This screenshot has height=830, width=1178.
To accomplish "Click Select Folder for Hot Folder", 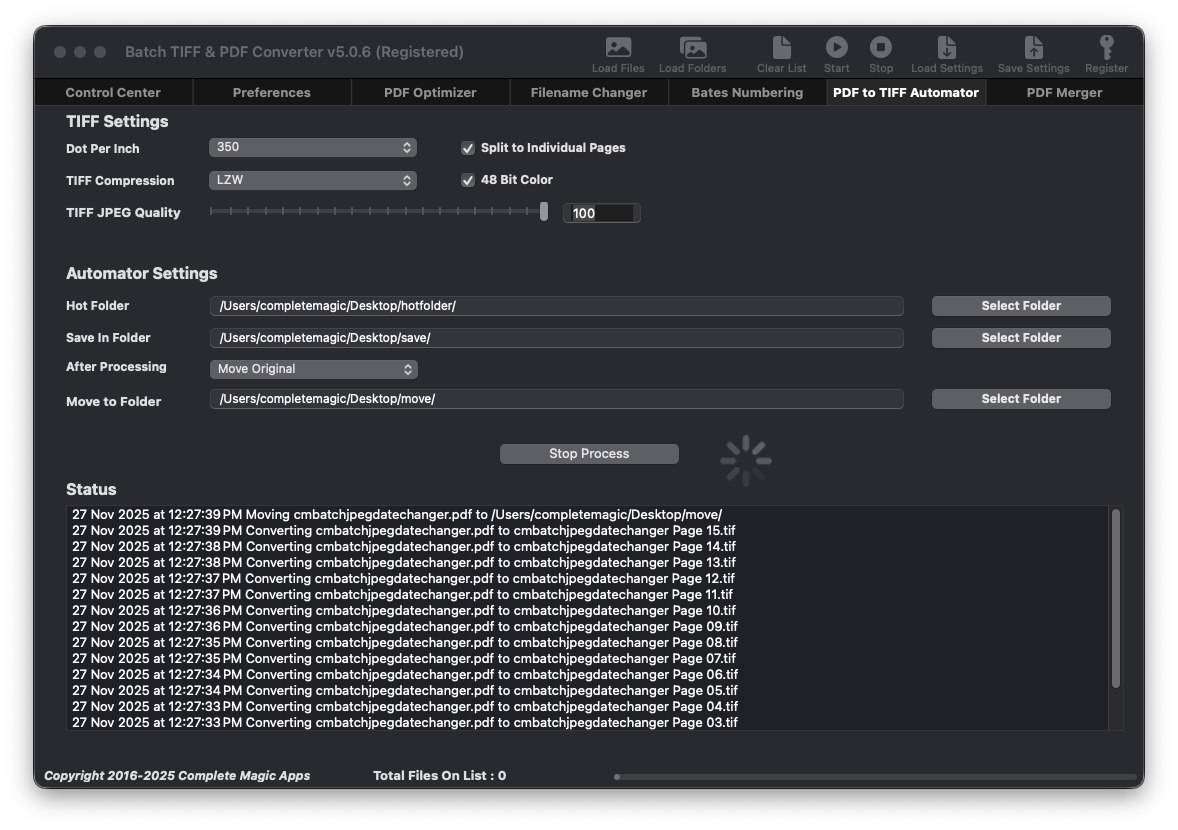I will 1020,306.
